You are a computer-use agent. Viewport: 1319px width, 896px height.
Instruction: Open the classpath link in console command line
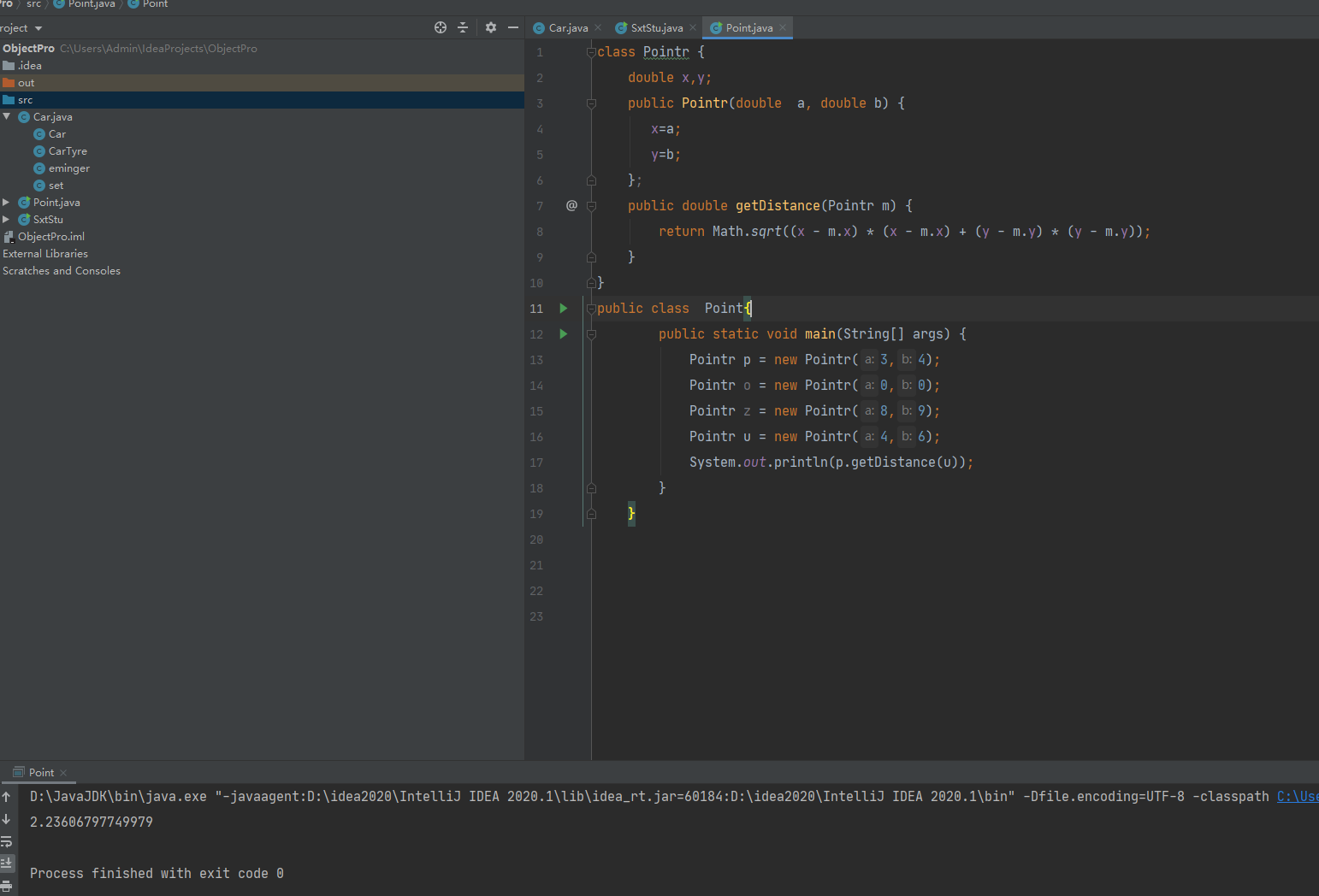coord(1298,796)
